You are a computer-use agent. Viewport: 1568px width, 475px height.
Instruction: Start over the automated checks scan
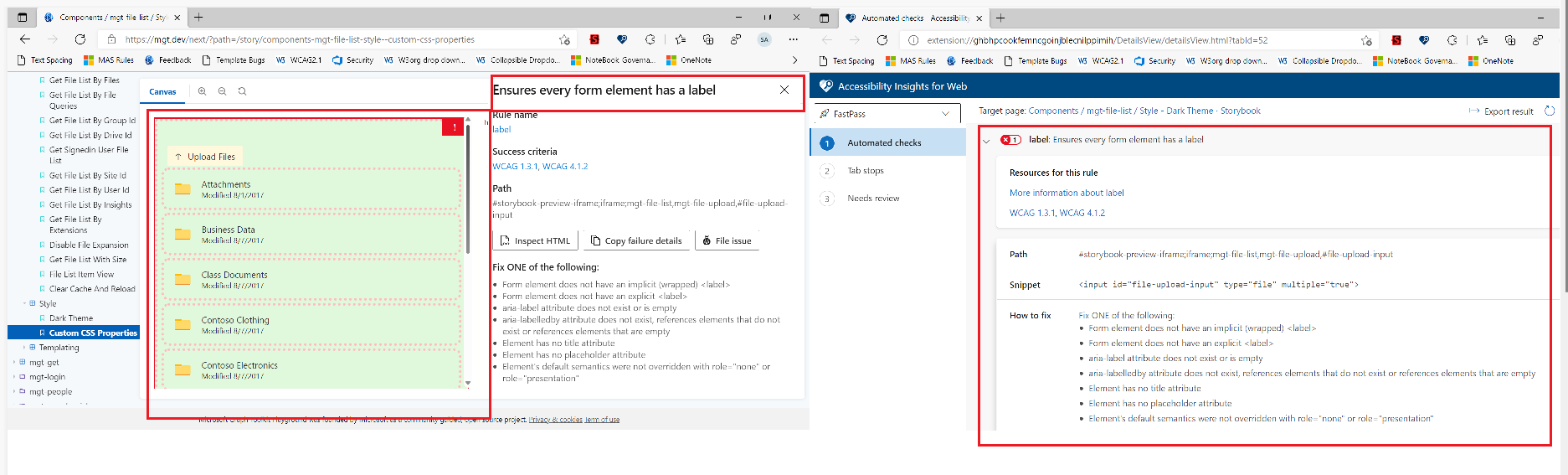[x=1550, y=111]
